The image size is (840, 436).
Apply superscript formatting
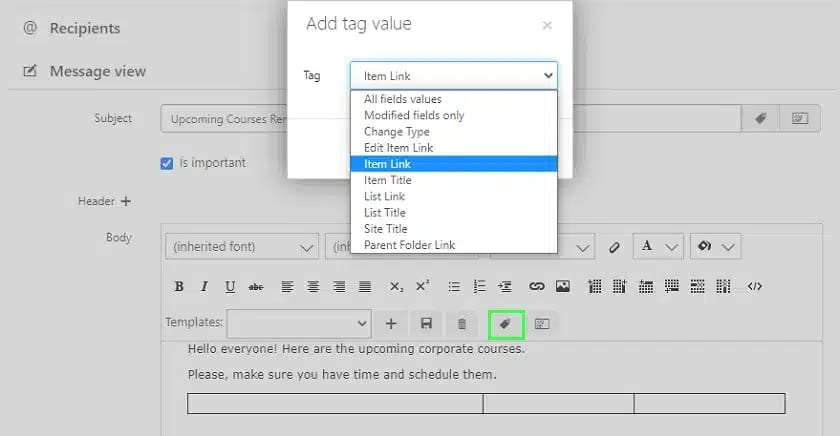coord(423,286)
